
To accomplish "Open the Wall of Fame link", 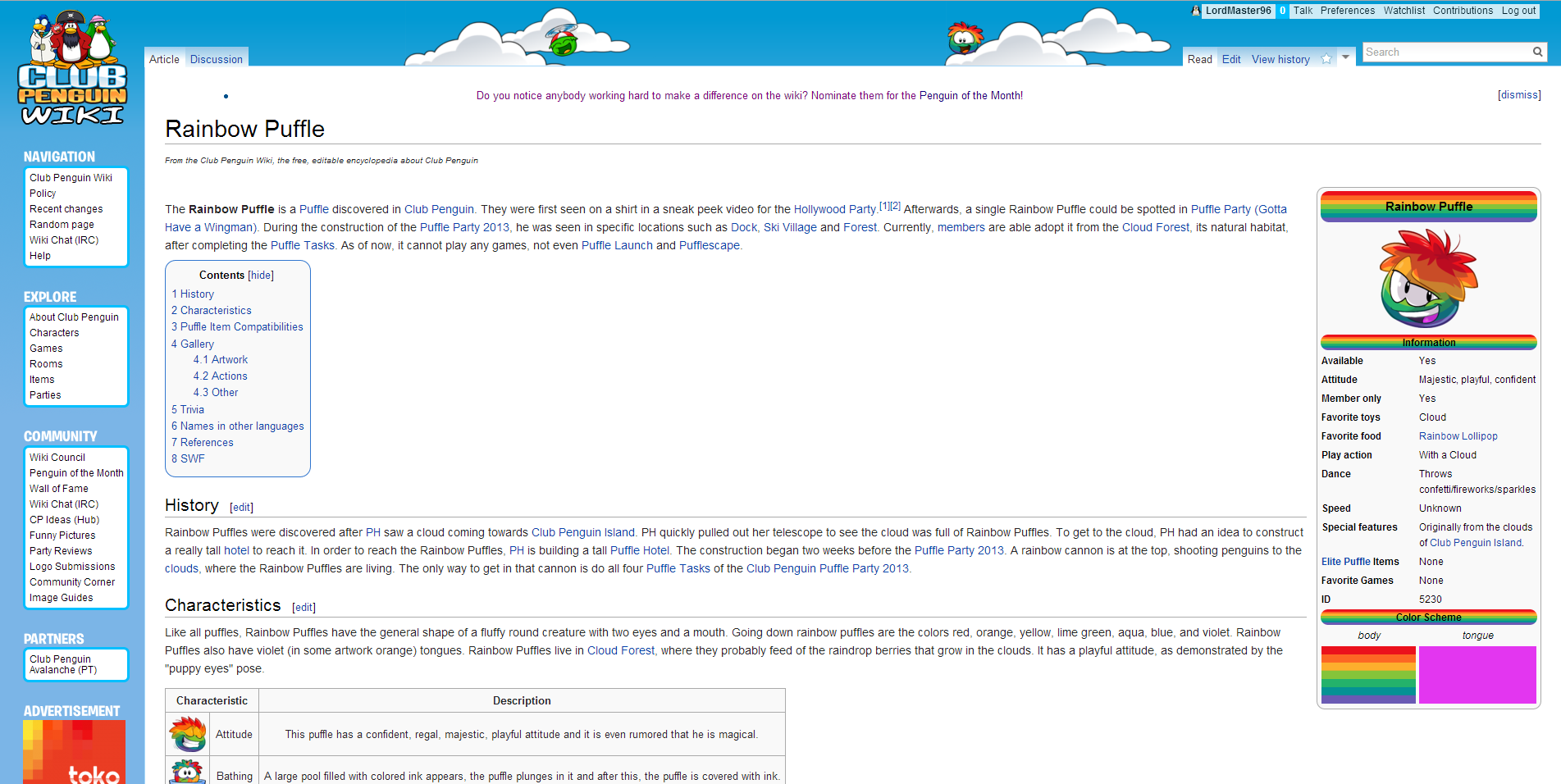I will point(59,489).
